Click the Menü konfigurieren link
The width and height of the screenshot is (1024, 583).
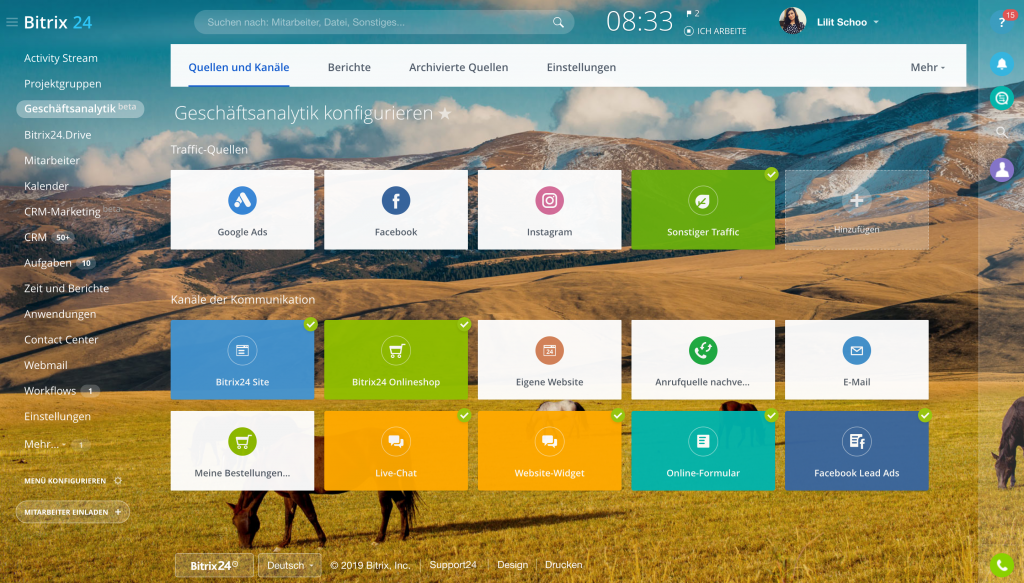pyautogui.click(x=65, y=481)
